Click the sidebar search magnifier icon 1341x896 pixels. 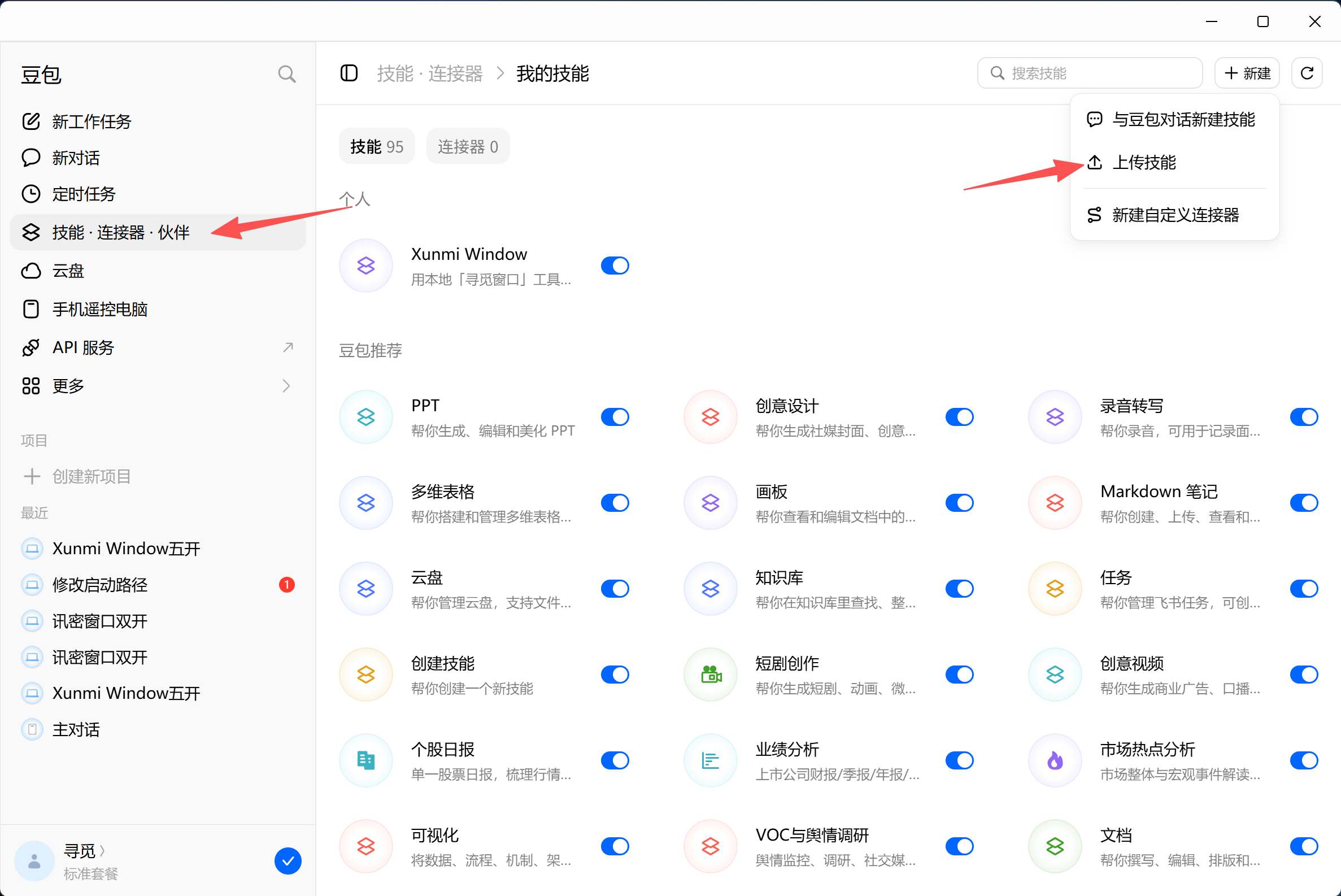point(287,74)
